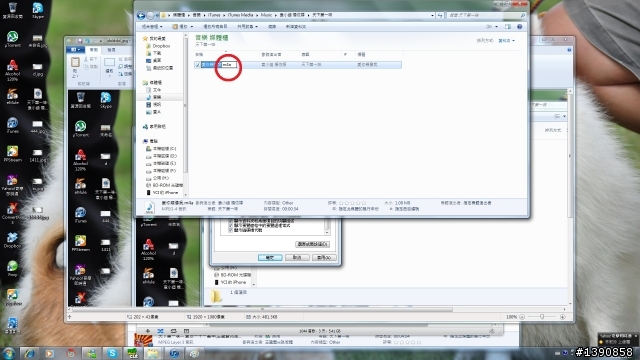Open Explorer help via question mark icon

click(520, 27)
